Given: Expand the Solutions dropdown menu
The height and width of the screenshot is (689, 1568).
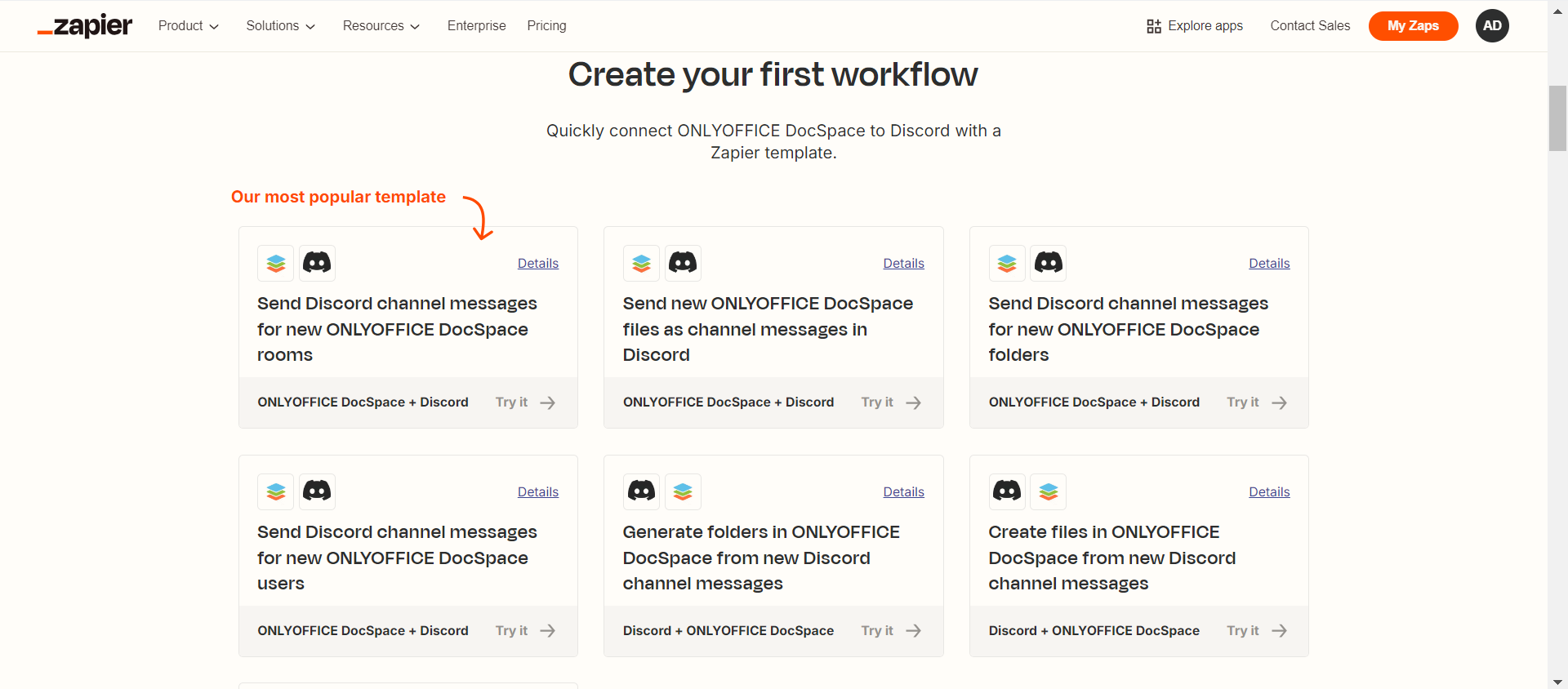Looking at the screenshot, I should [x=281, y=26].
